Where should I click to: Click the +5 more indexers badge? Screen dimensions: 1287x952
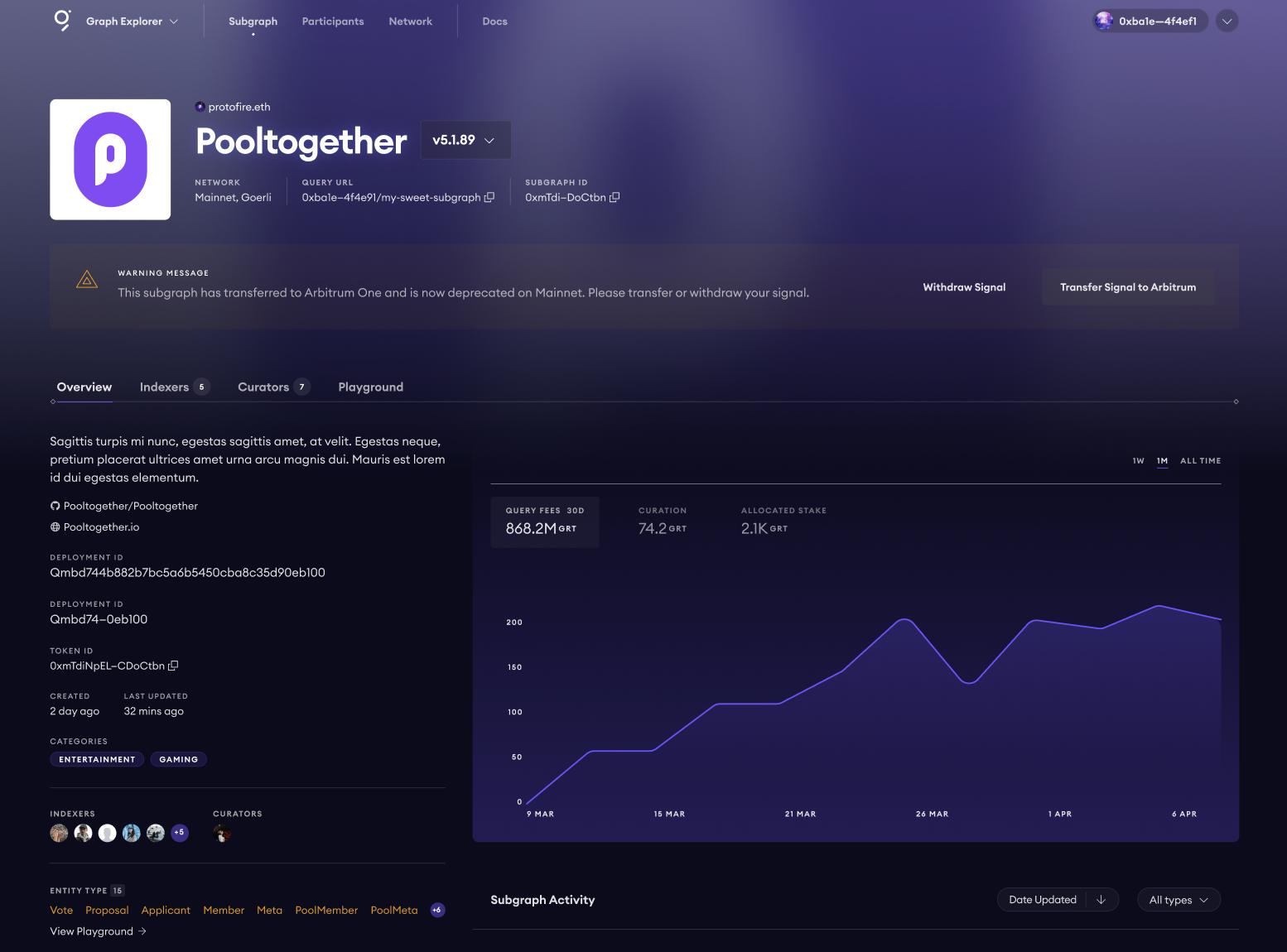180,833
